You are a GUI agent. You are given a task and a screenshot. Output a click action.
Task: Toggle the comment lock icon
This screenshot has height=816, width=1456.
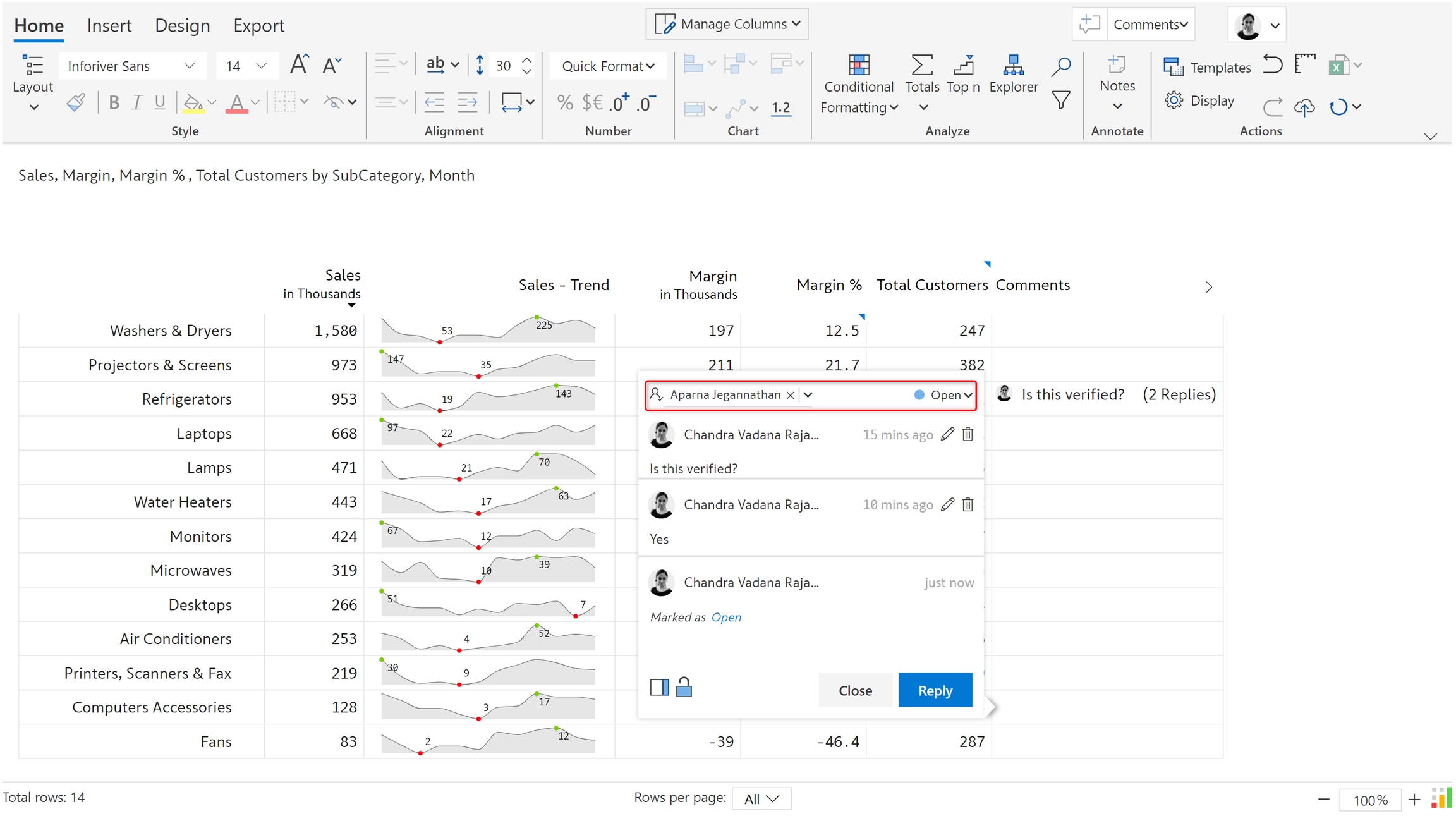click(684, 687)
